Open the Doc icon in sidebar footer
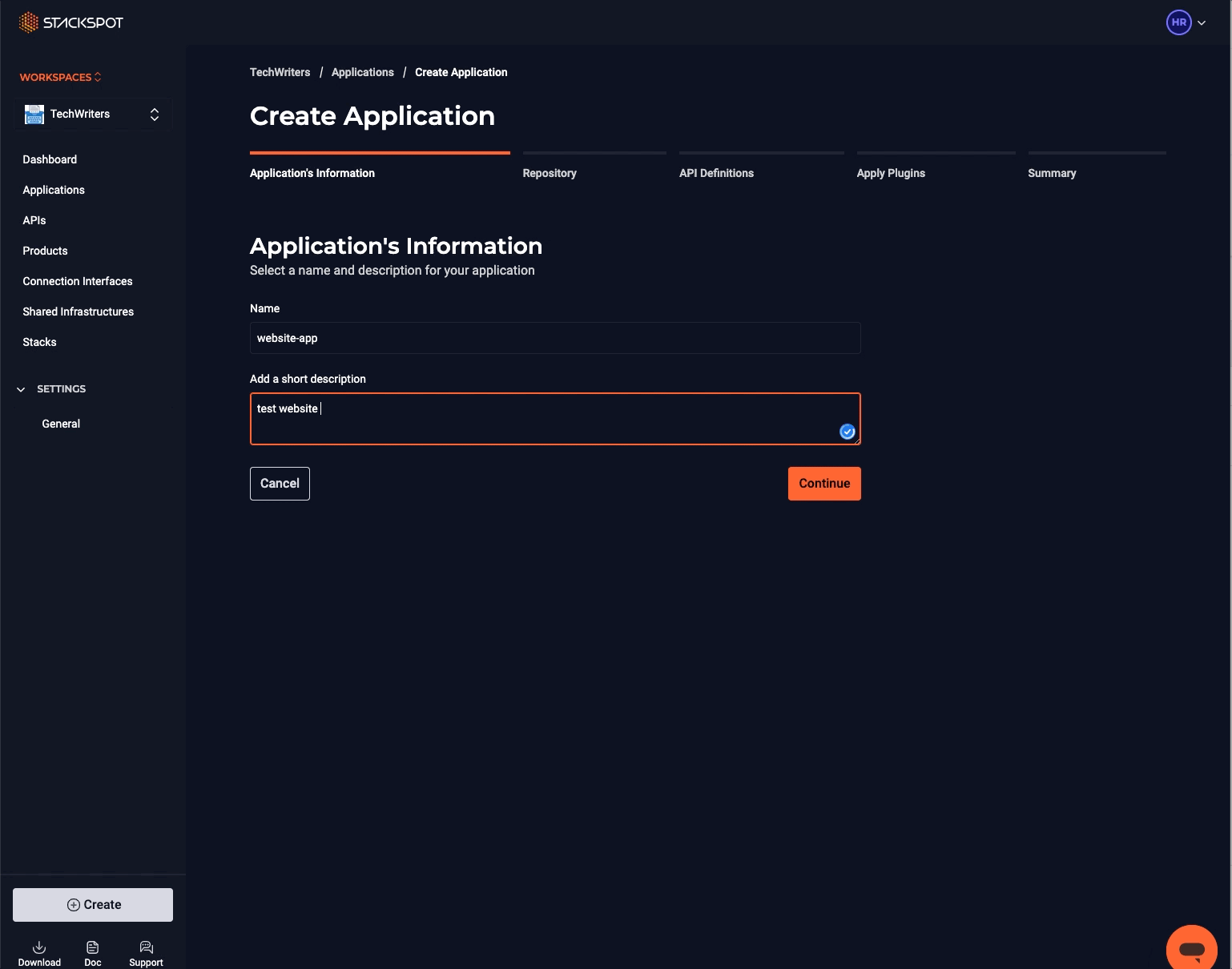The image size is (1232, 969). (x=93, y=947)
